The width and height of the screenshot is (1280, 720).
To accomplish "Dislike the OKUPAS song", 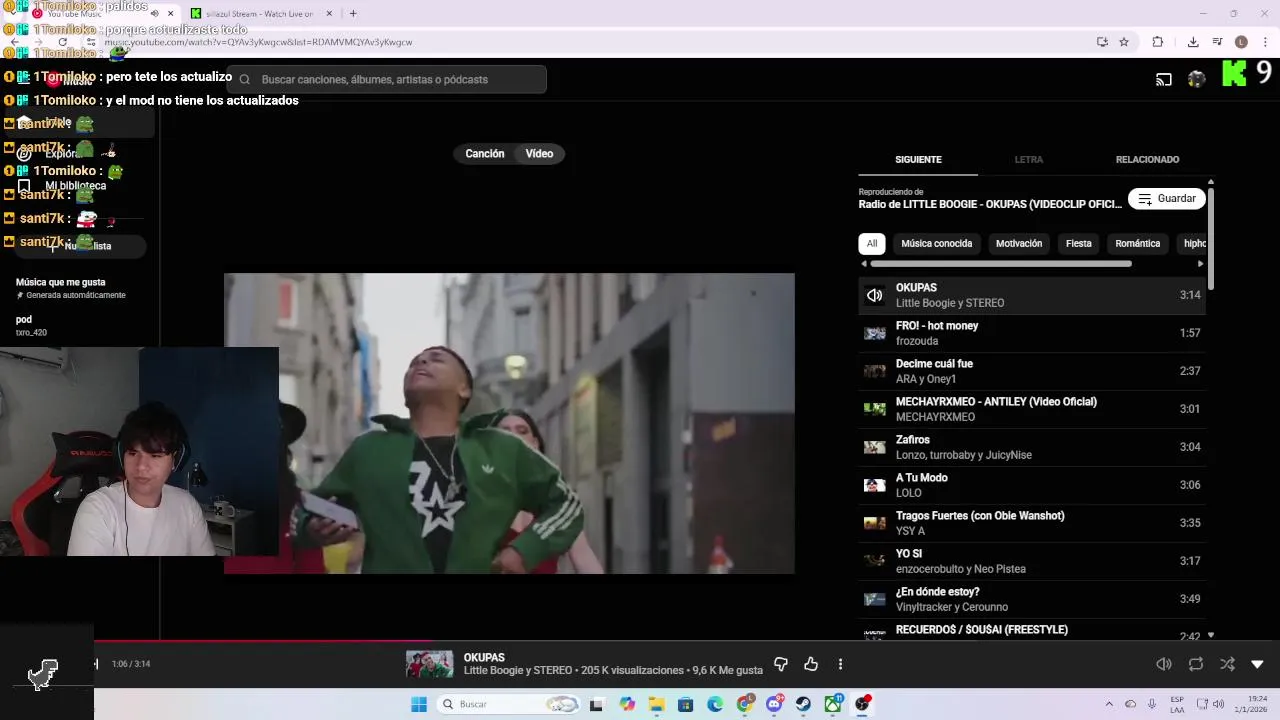I will [781, 664].
